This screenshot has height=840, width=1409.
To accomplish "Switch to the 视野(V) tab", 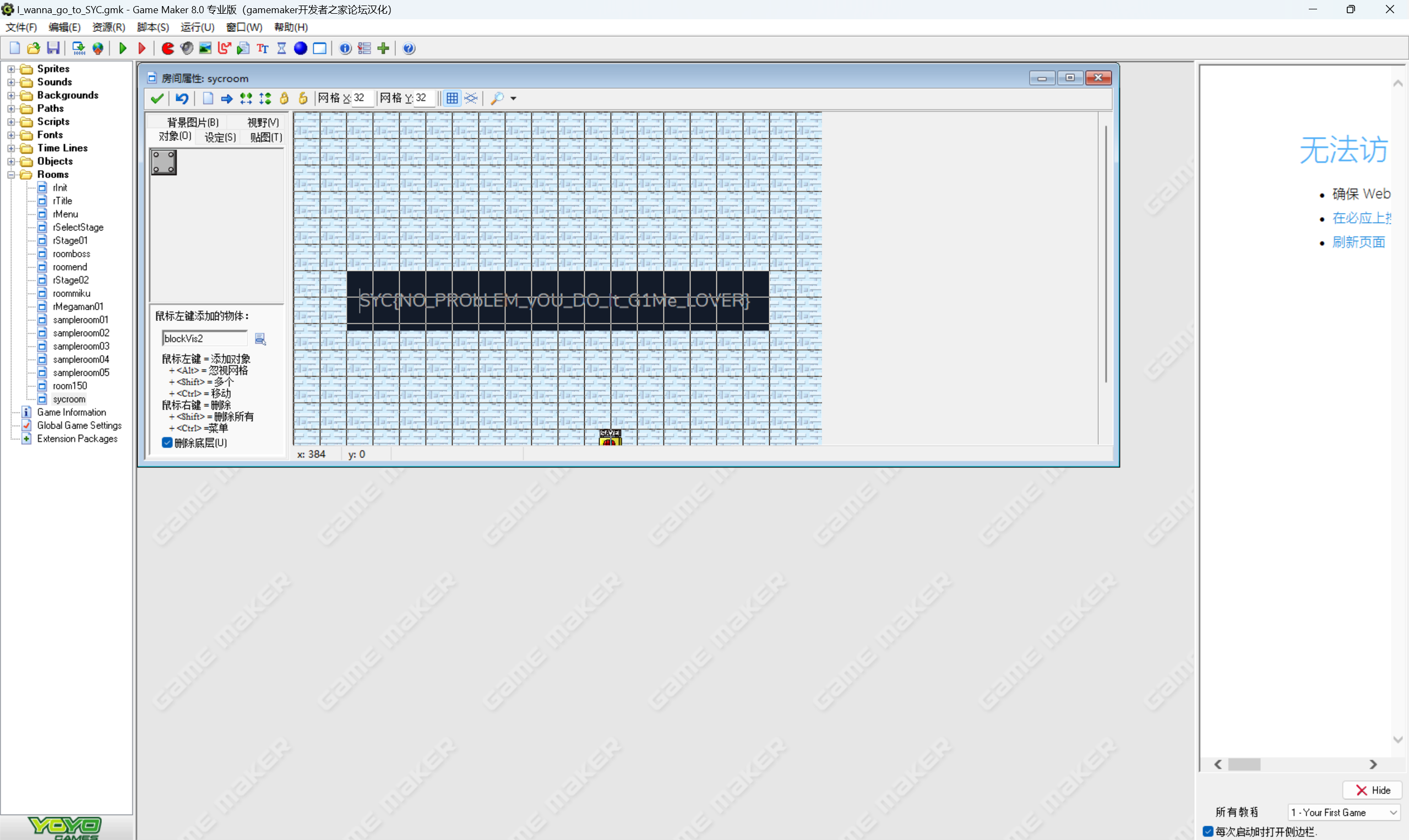I will point(263,122).
